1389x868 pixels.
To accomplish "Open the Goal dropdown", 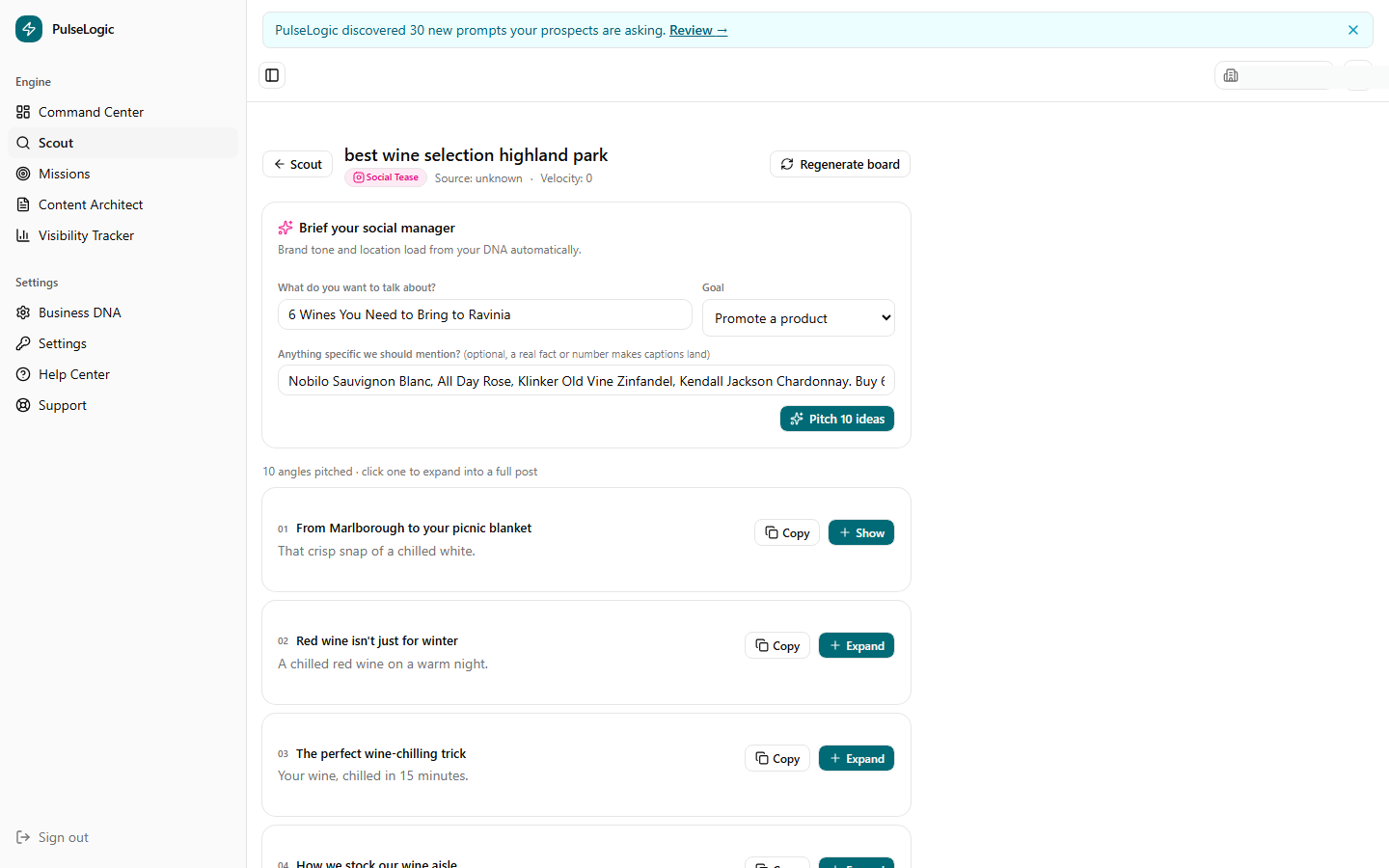I will tap(799, 318).
